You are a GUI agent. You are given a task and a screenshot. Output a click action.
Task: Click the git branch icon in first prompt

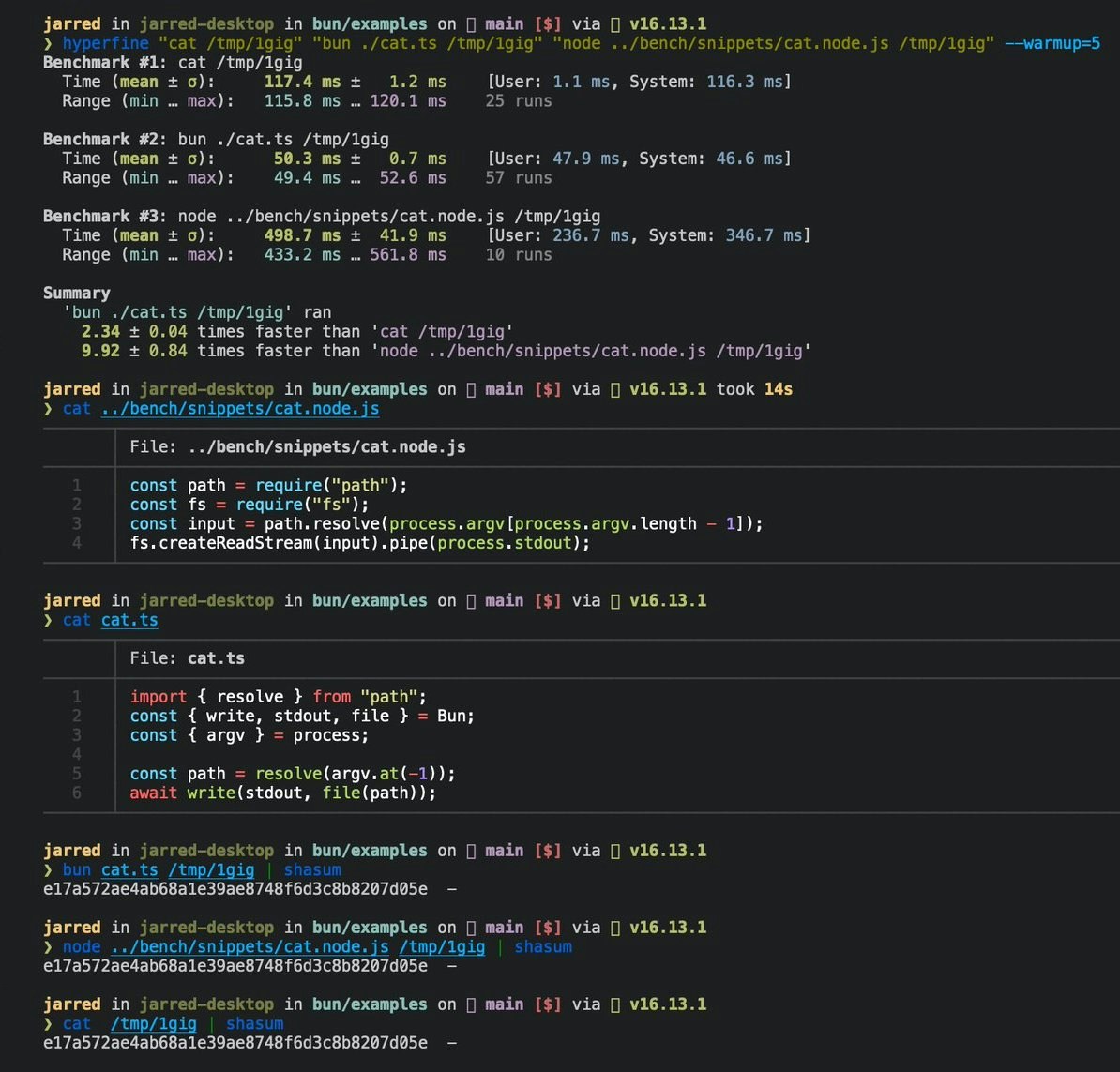(471, 25)
